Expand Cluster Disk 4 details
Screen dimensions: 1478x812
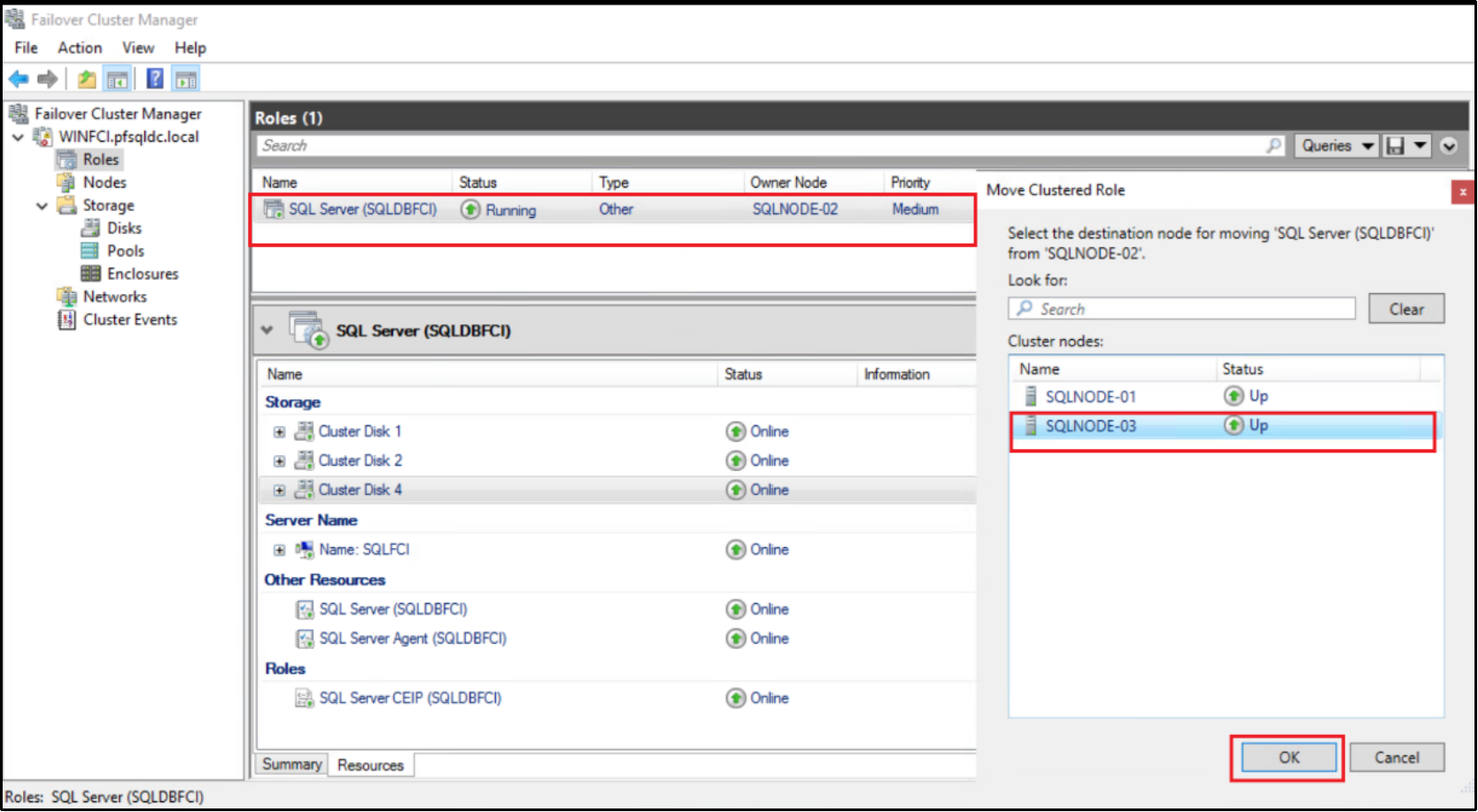[x=280, y=491]
